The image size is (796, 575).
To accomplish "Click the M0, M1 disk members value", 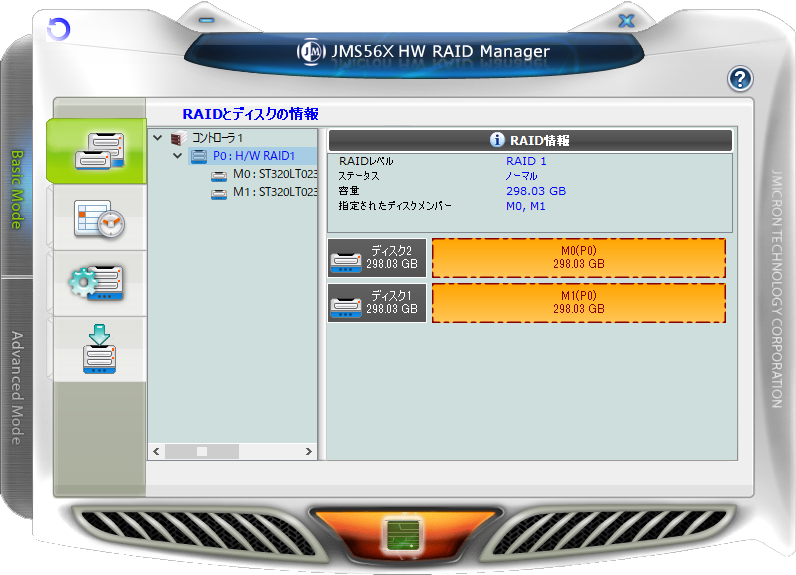I will click(x=526, y=206).
